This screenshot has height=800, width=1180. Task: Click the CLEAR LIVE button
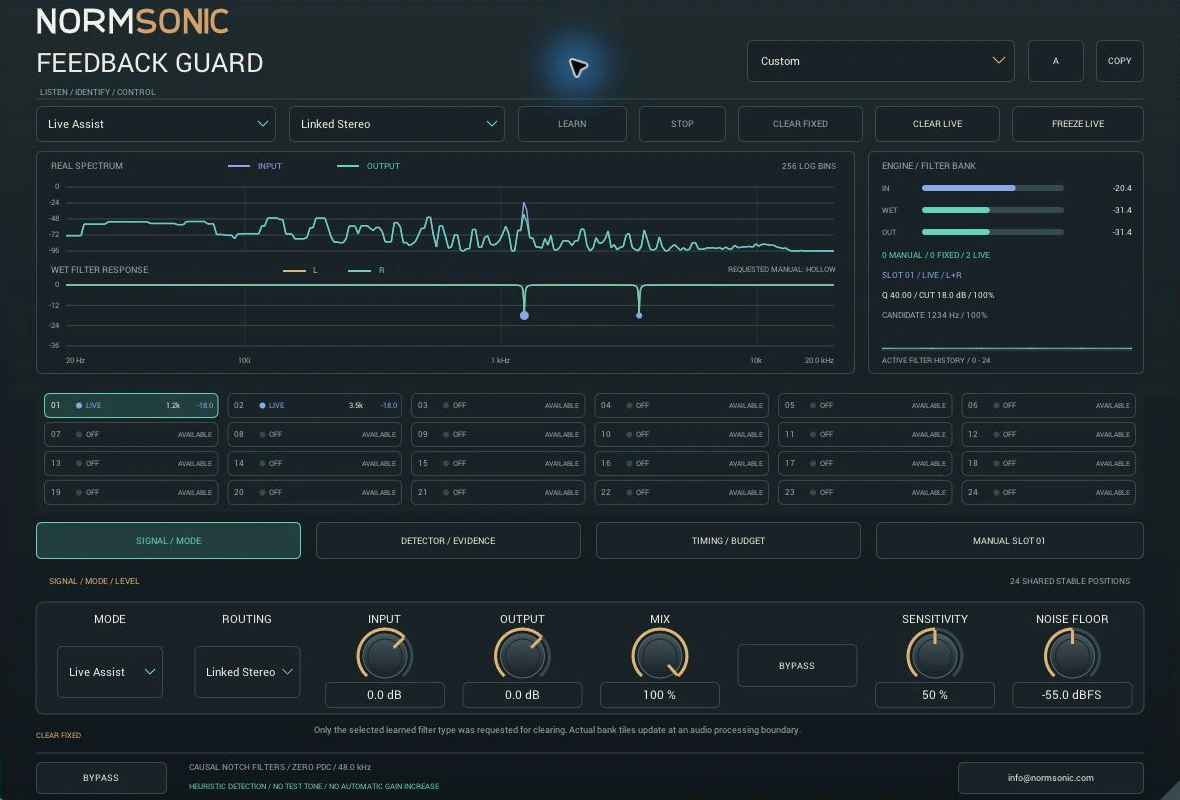pos(937,124)
